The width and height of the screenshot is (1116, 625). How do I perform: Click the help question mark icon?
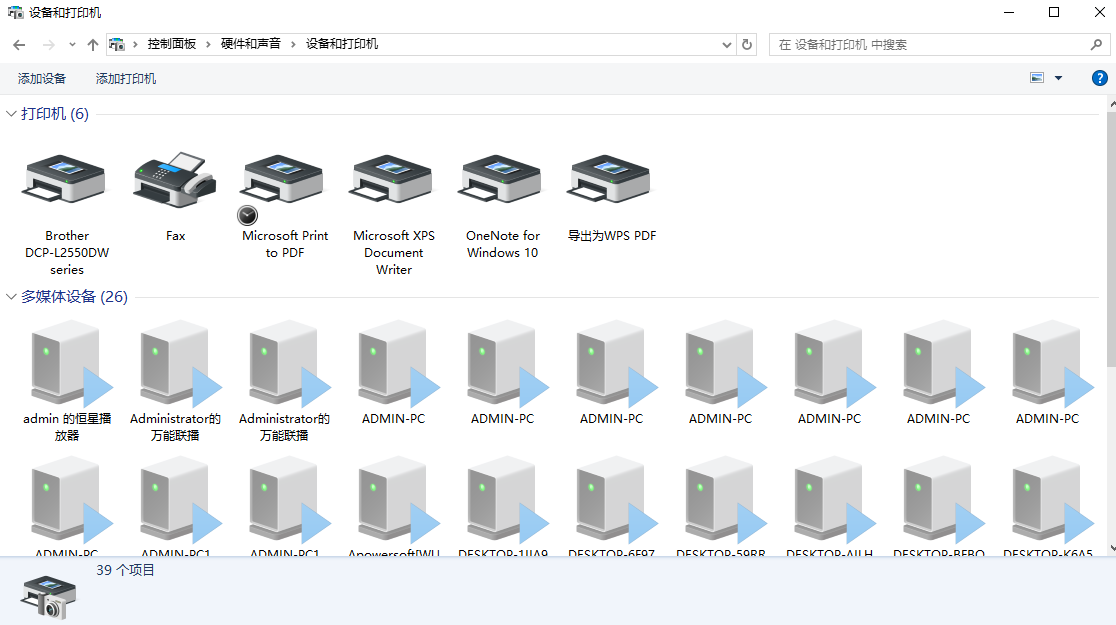(1099, 78)
